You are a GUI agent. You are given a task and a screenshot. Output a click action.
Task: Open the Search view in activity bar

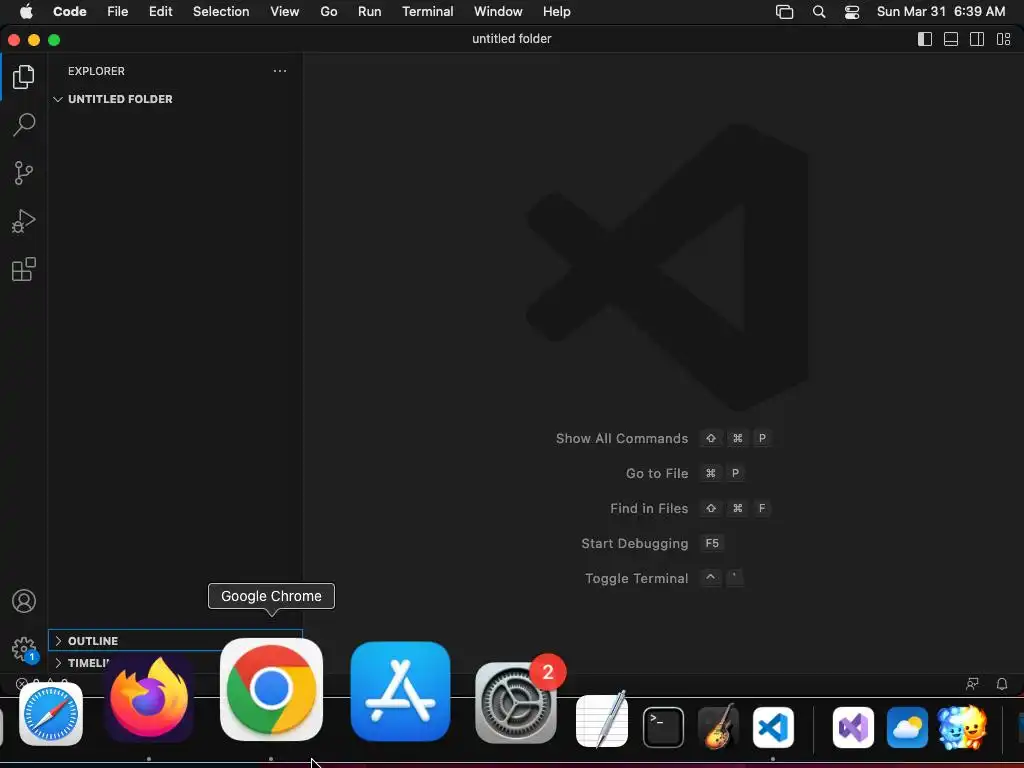tap(24, 125)
